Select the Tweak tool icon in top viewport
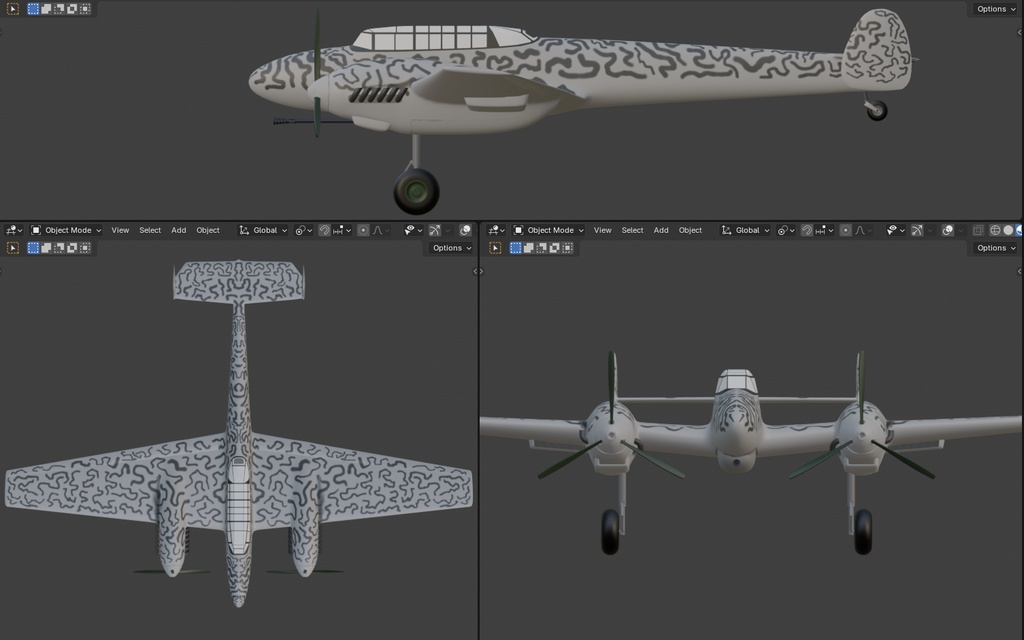 coord(12,9)
